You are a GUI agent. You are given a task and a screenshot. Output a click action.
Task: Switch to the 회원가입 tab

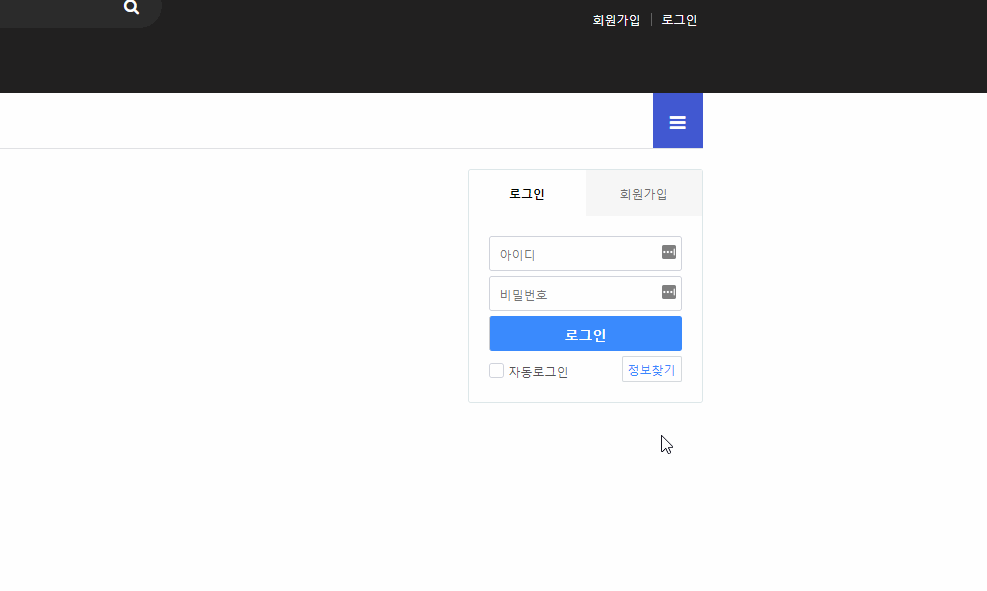pyautogui.click(x=643, y=194)
